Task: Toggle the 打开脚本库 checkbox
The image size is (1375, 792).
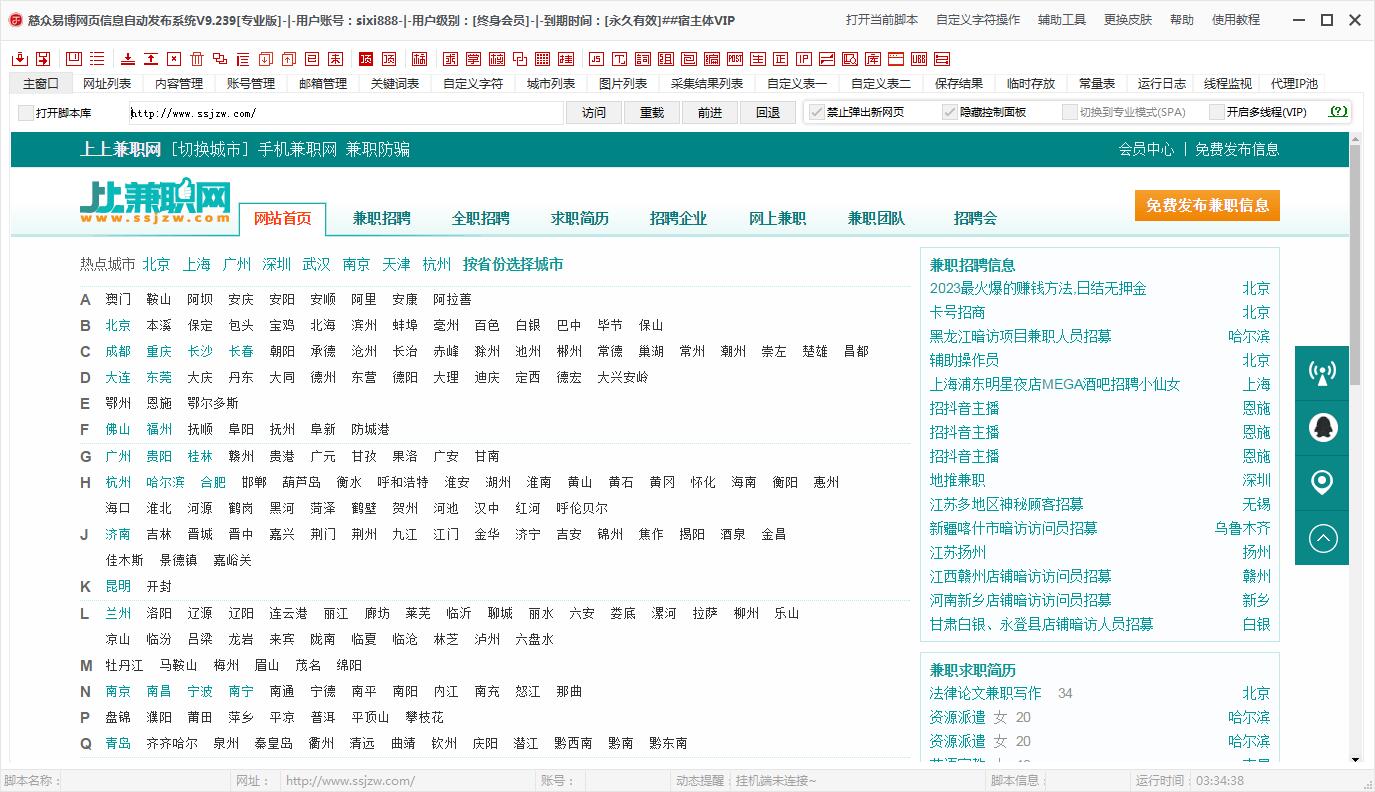Action: [26, 113]
